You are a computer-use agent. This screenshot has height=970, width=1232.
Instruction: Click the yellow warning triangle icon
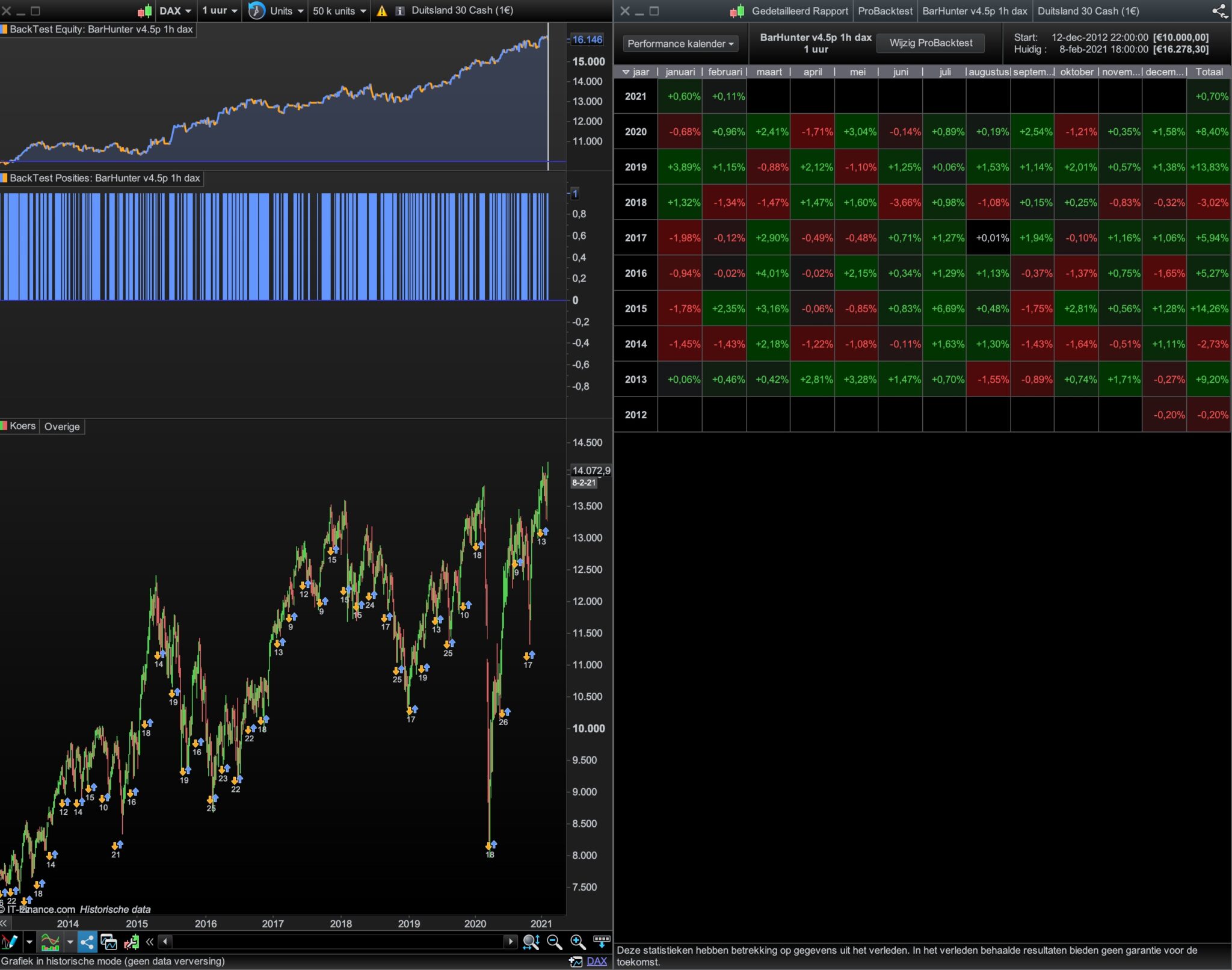point(381,11)
